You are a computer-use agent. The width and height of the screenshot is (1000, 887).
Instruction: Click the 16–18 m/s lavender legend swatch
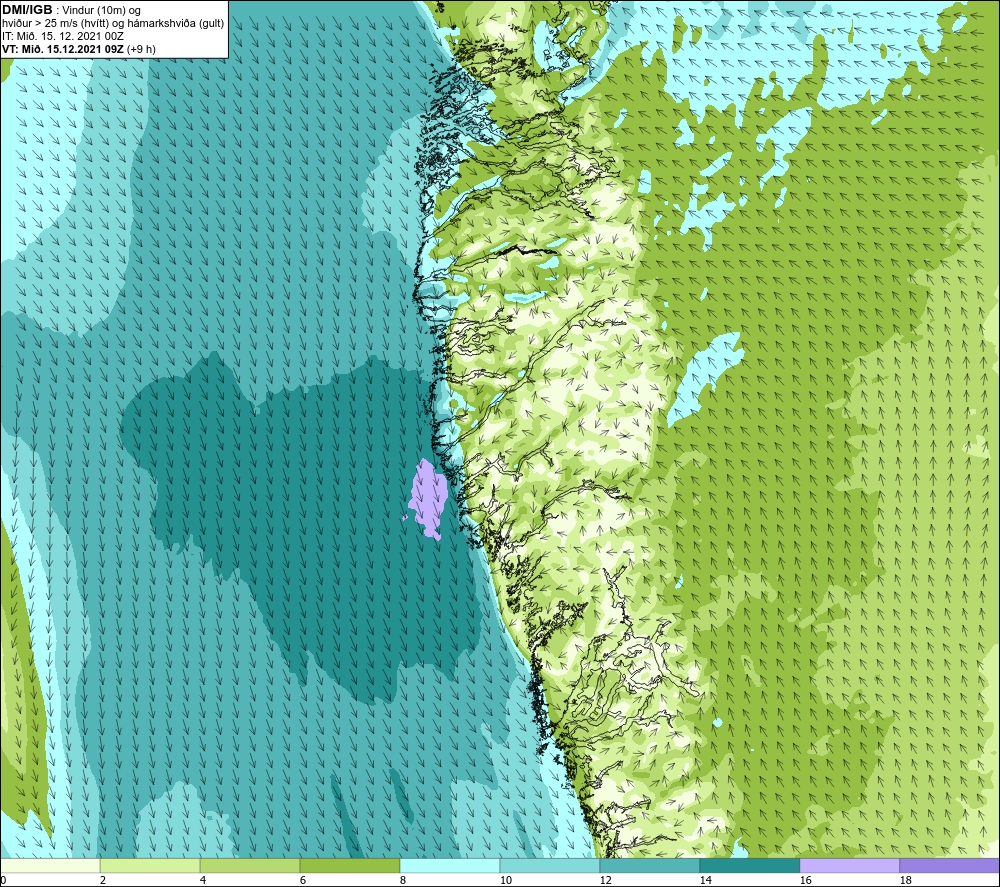(849, 865)
